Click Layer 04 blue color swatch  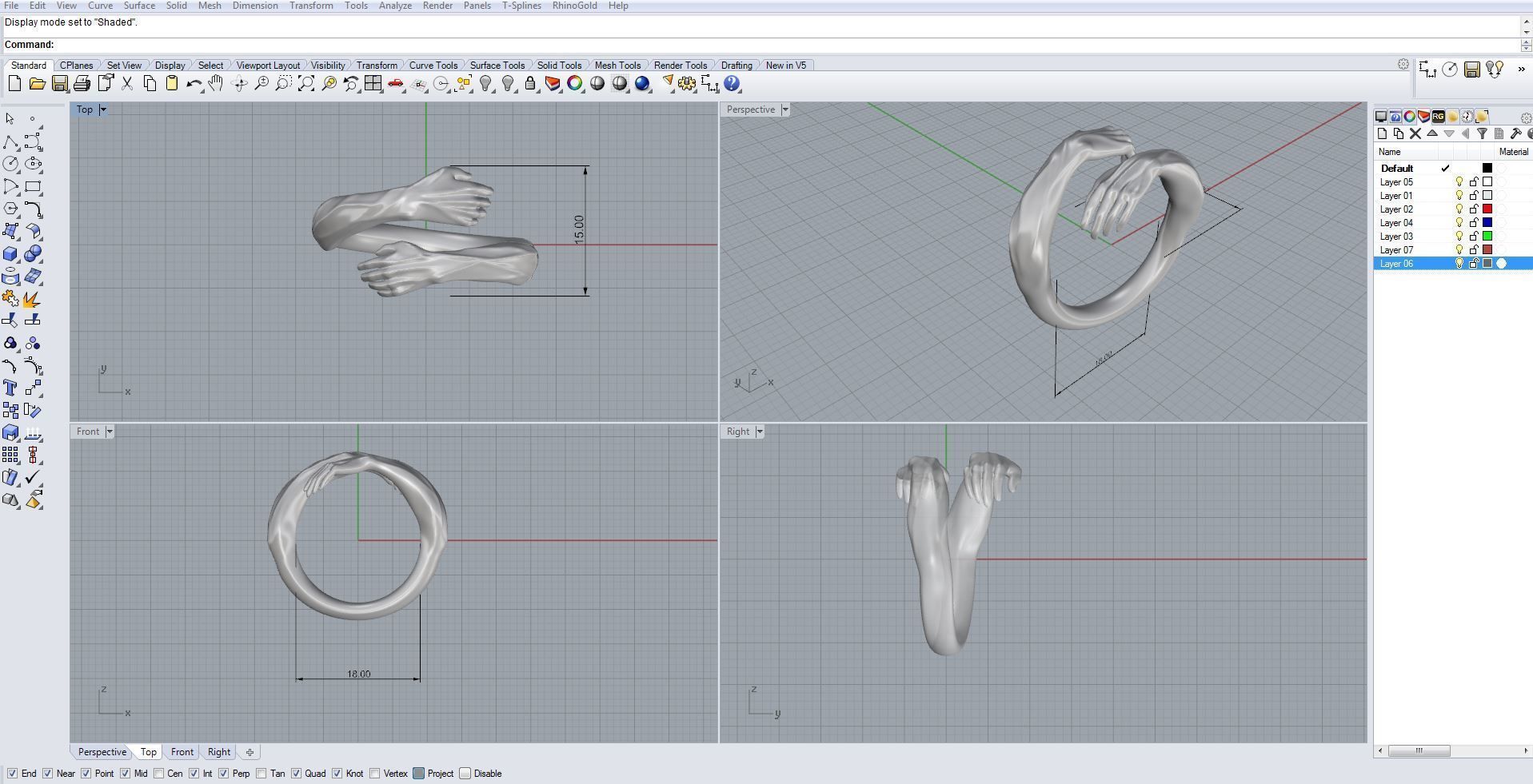tap(1487, 223)
